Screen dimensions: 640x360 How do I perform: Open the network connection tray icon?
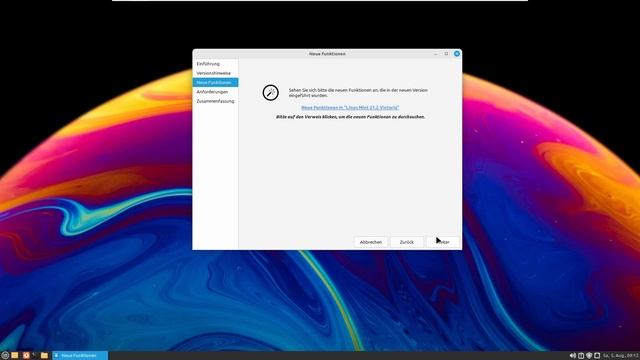pos(597,356)
